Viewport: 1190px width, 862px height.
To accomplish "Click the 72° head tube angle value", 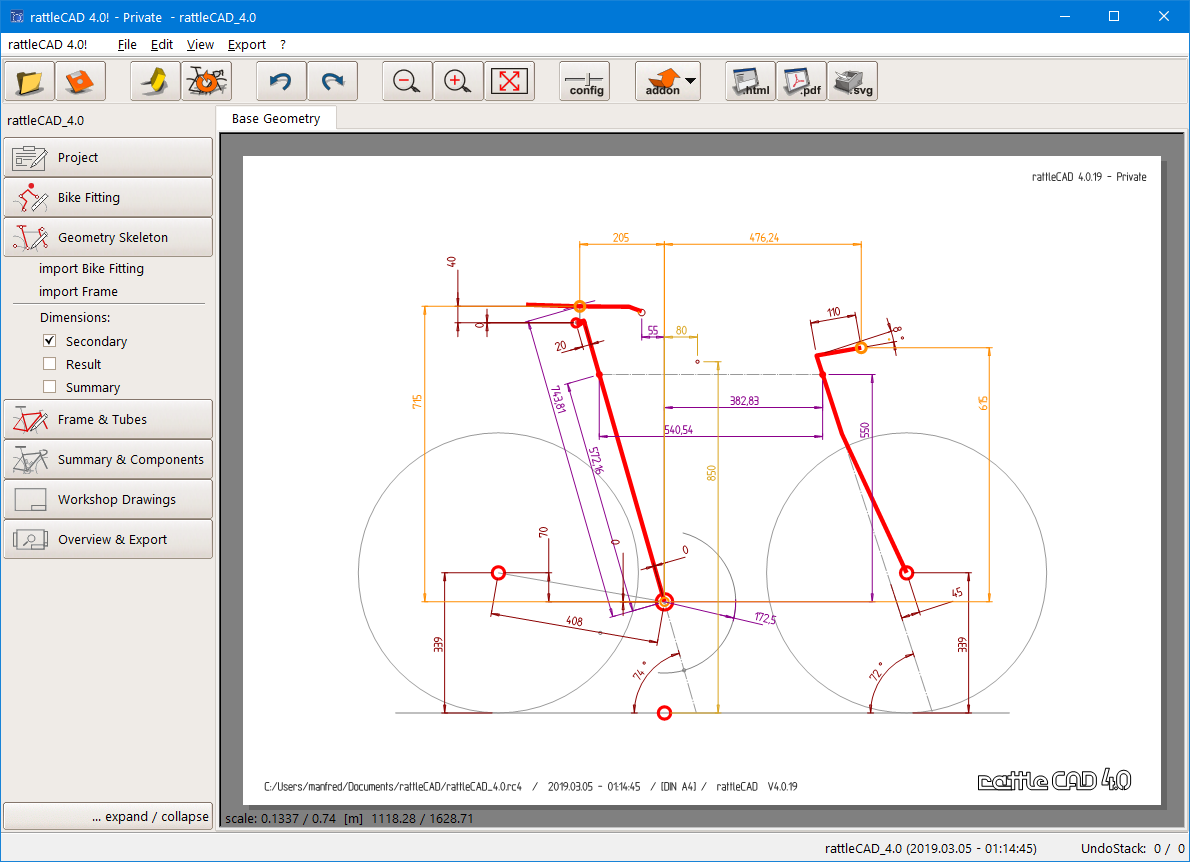I will (x=876, y=672).
